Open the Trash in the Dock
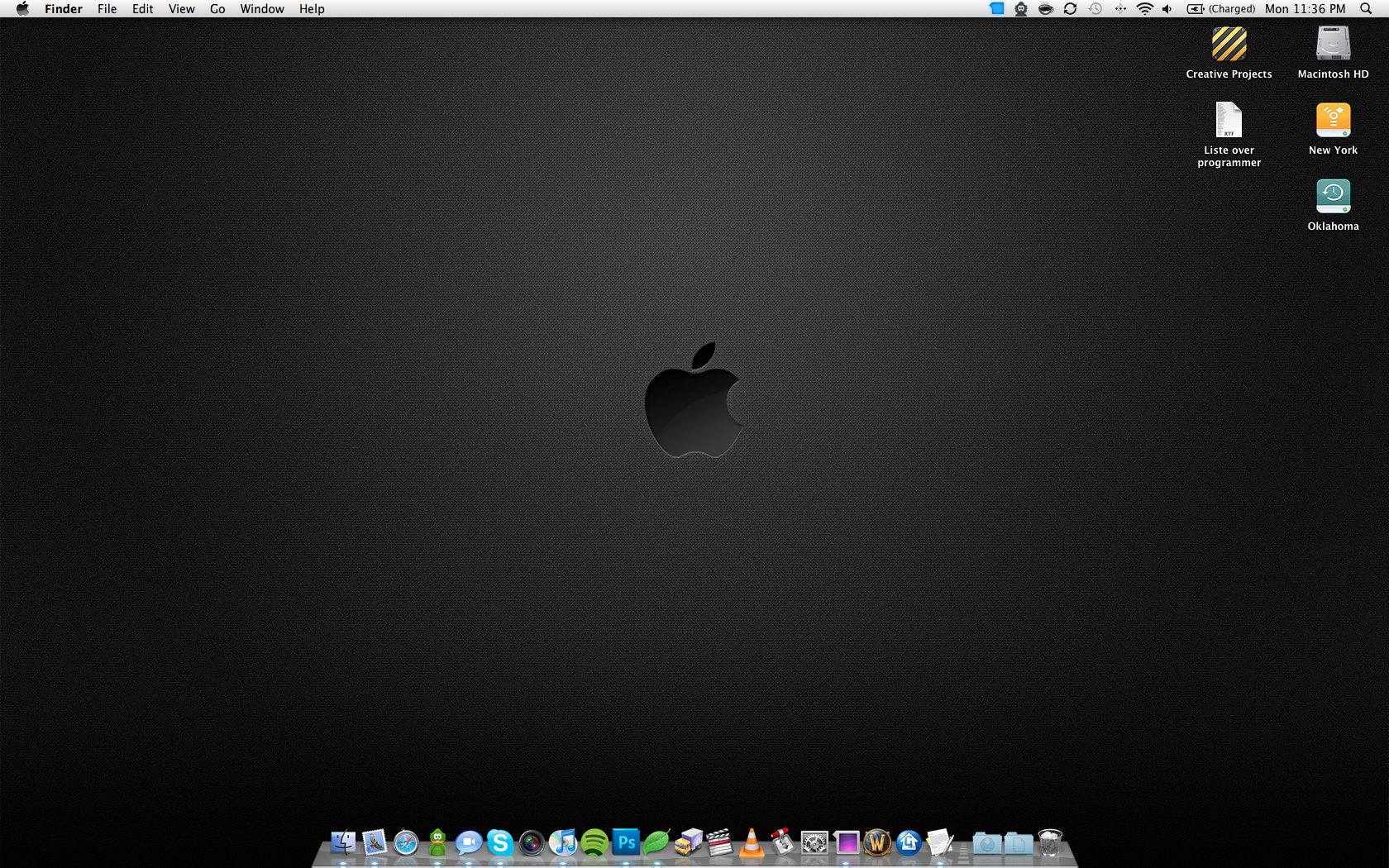 tap(1050, 842)
